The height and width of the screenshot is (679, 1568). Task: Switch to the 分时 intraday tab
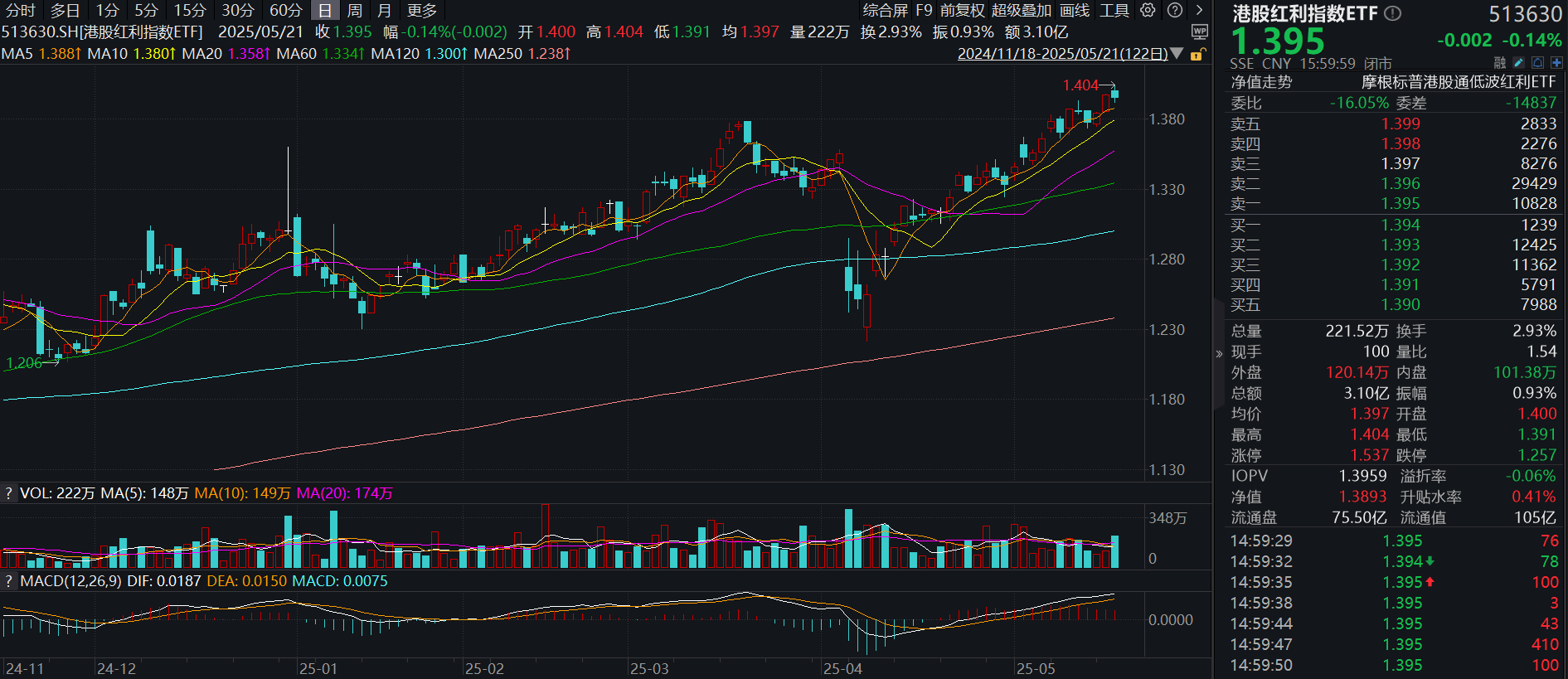[x=21, y=10]
